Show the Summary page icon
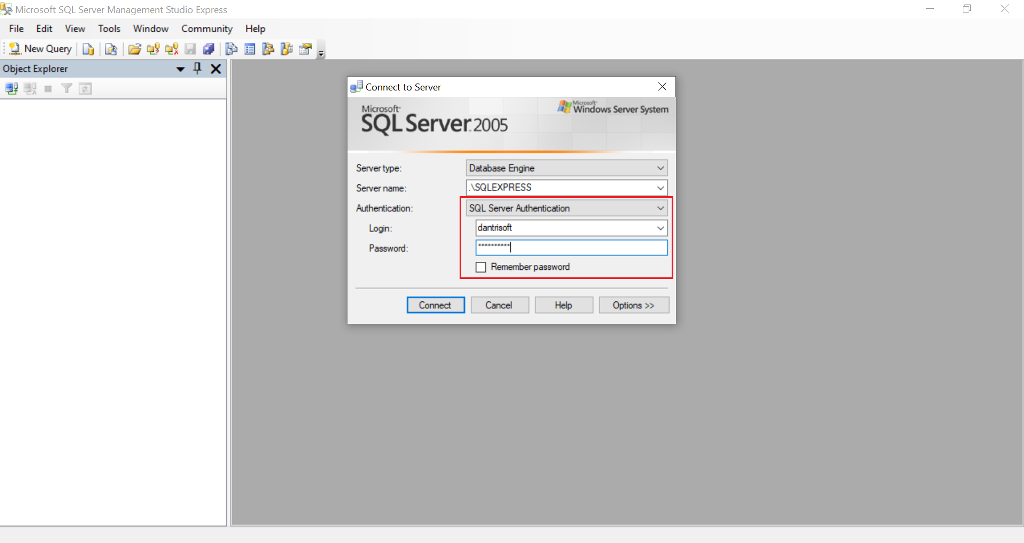Image resolution: width=1024 pixels, height=543 pixels. (249, 49)
